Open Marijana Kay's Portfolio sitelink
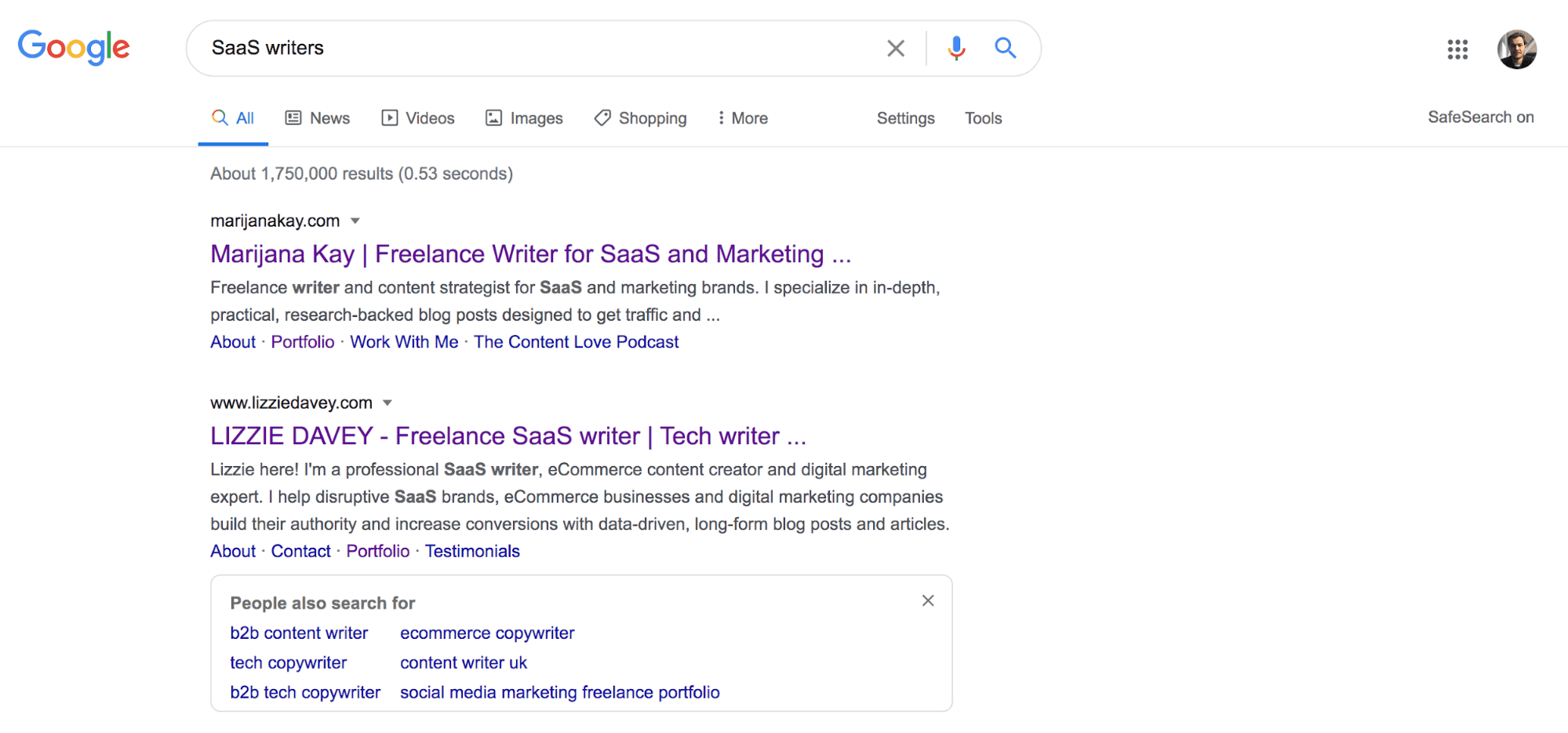1568x733 pixels. 303,342
